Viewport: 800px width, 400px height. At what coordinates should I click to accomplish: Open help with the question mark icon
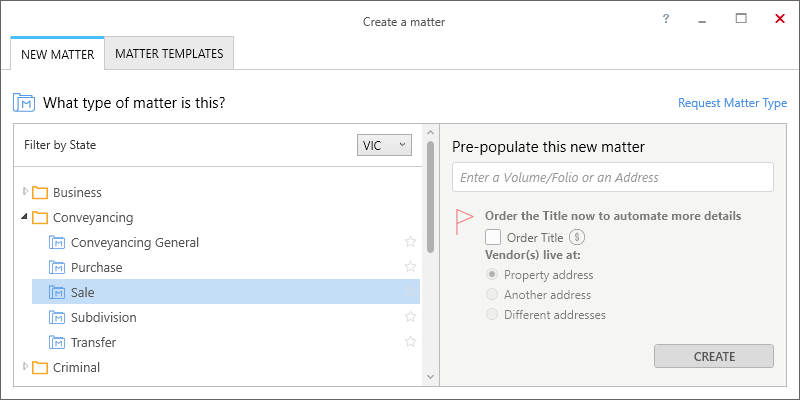(x=666, y=19)
